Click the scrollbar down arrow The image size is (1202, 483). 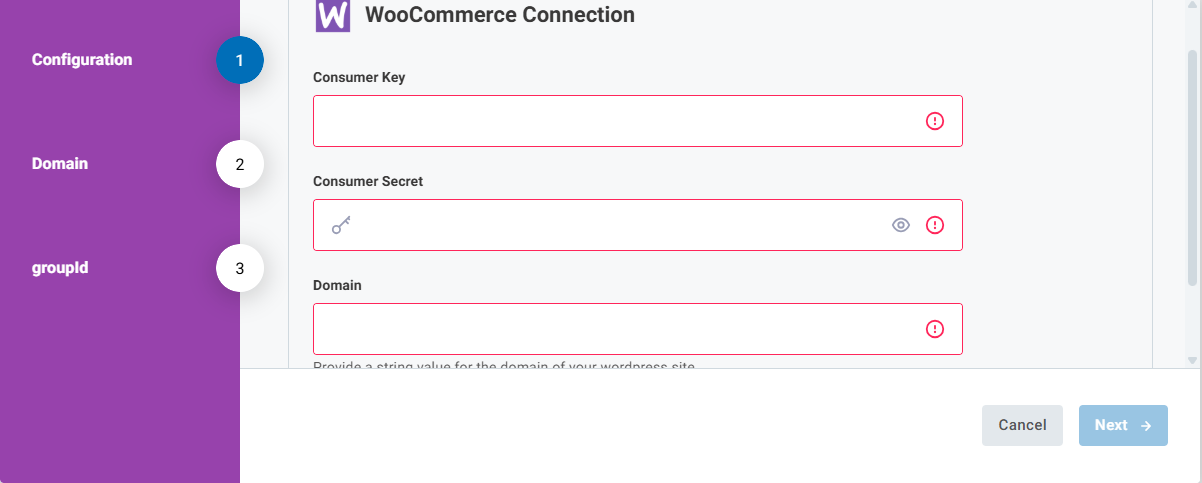pyautogui.click(x=1192, y=359)
